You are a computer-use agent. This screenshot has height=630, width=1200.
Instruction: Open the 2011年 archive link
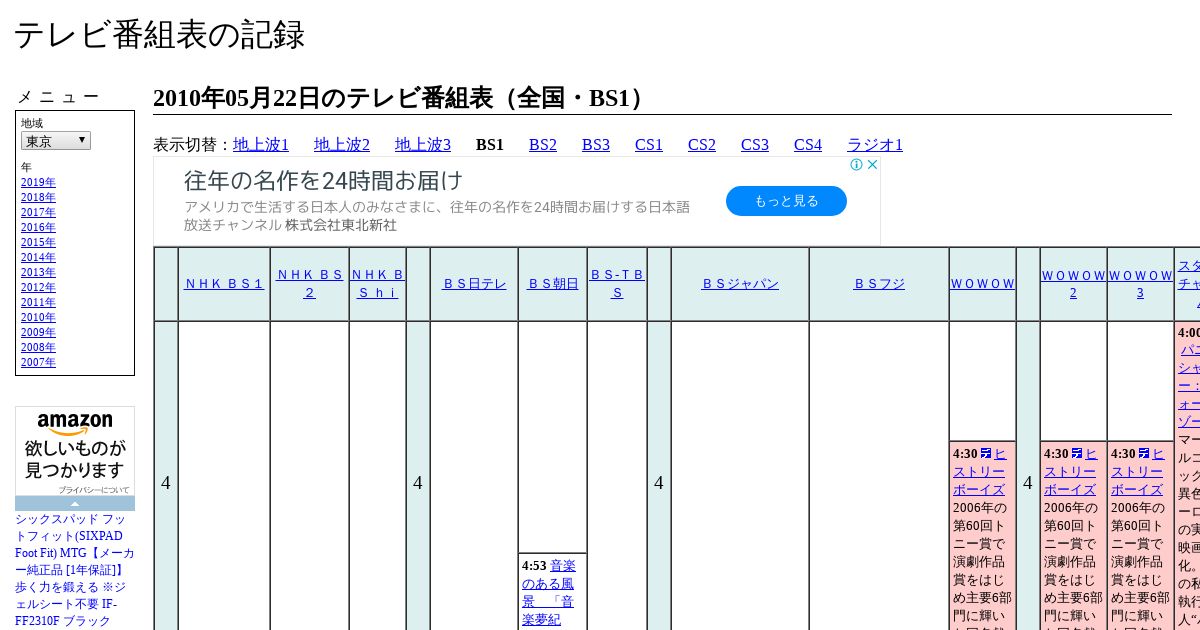click(38, 303)
